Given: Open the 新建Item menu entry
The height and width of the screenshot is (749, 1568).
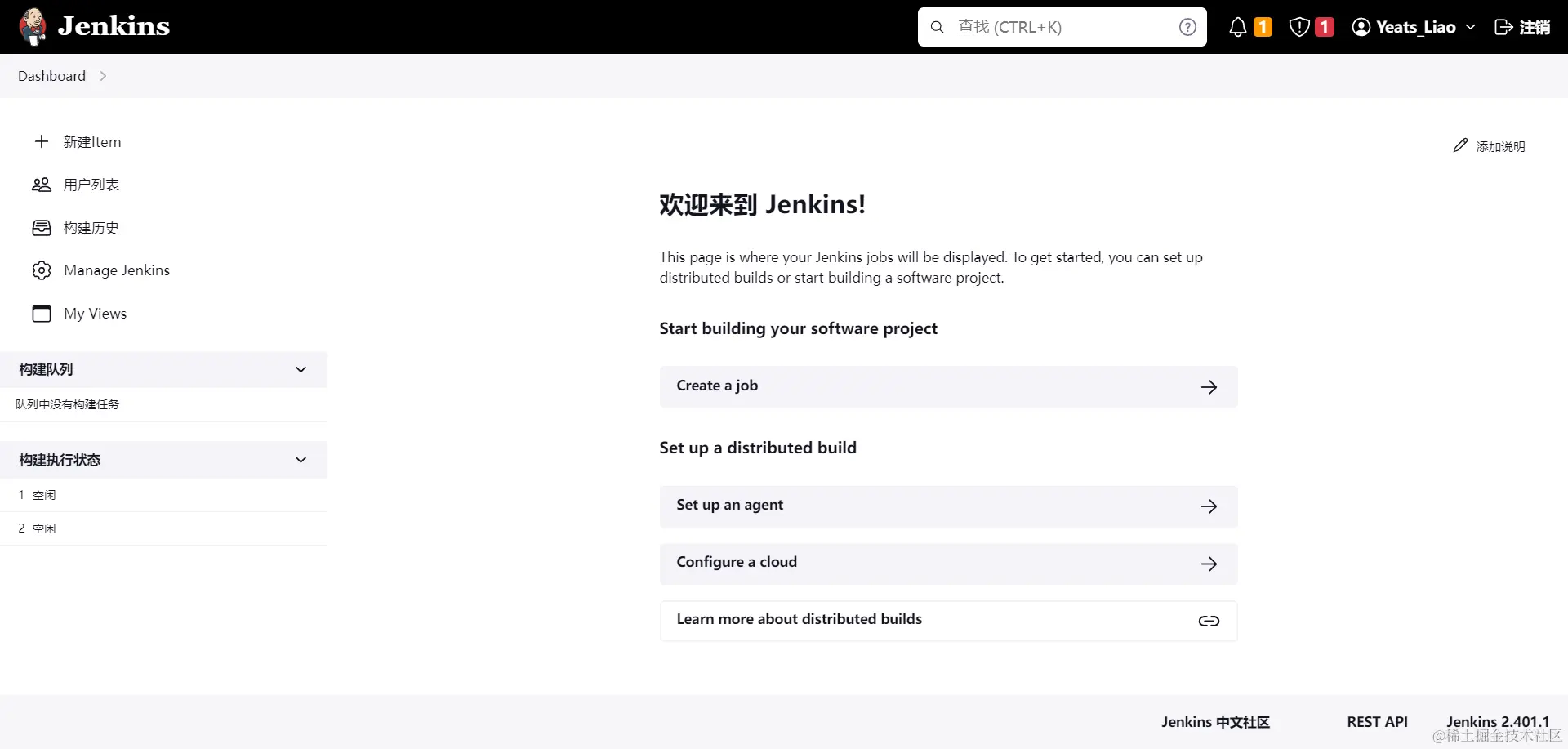Looking at the screenshot, I should point(92,142).
